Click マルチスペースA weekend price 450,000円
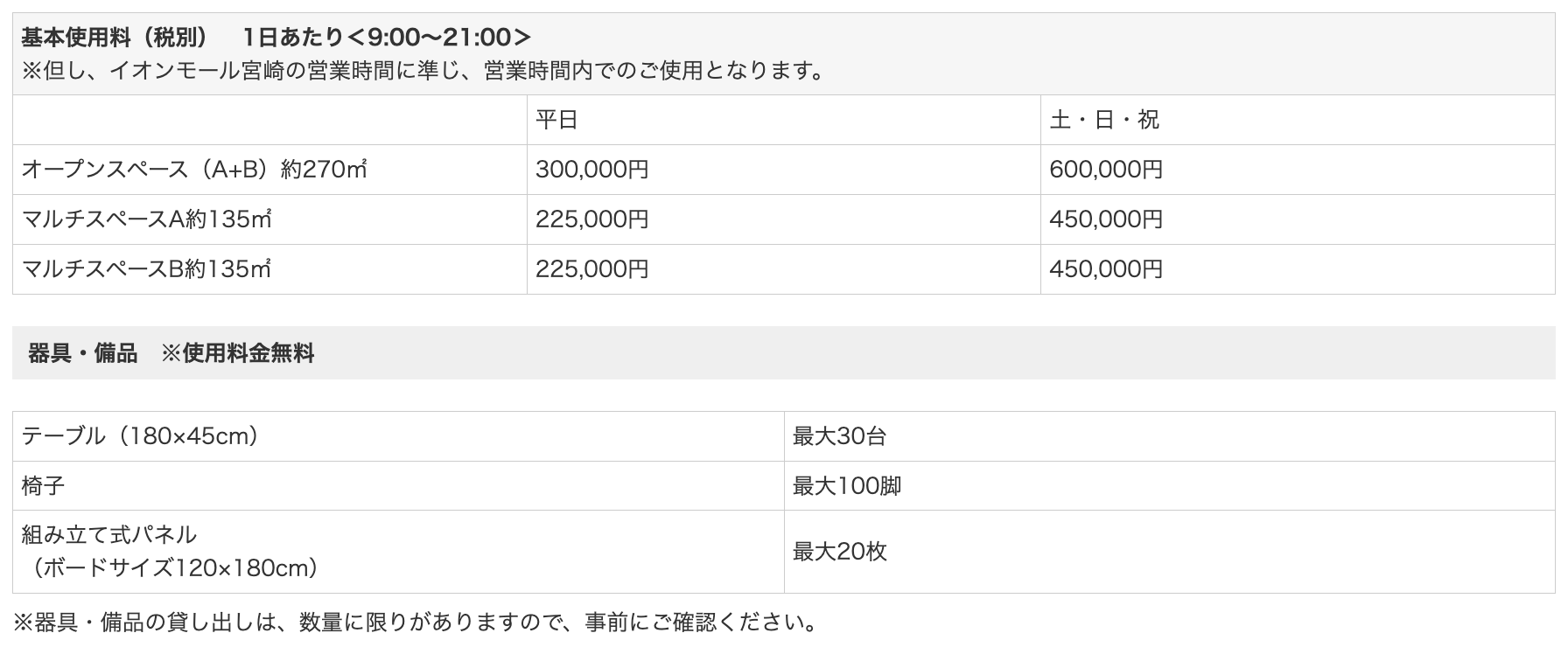The height and width of the screenshot is (654, 1568). click(1106, 219)
